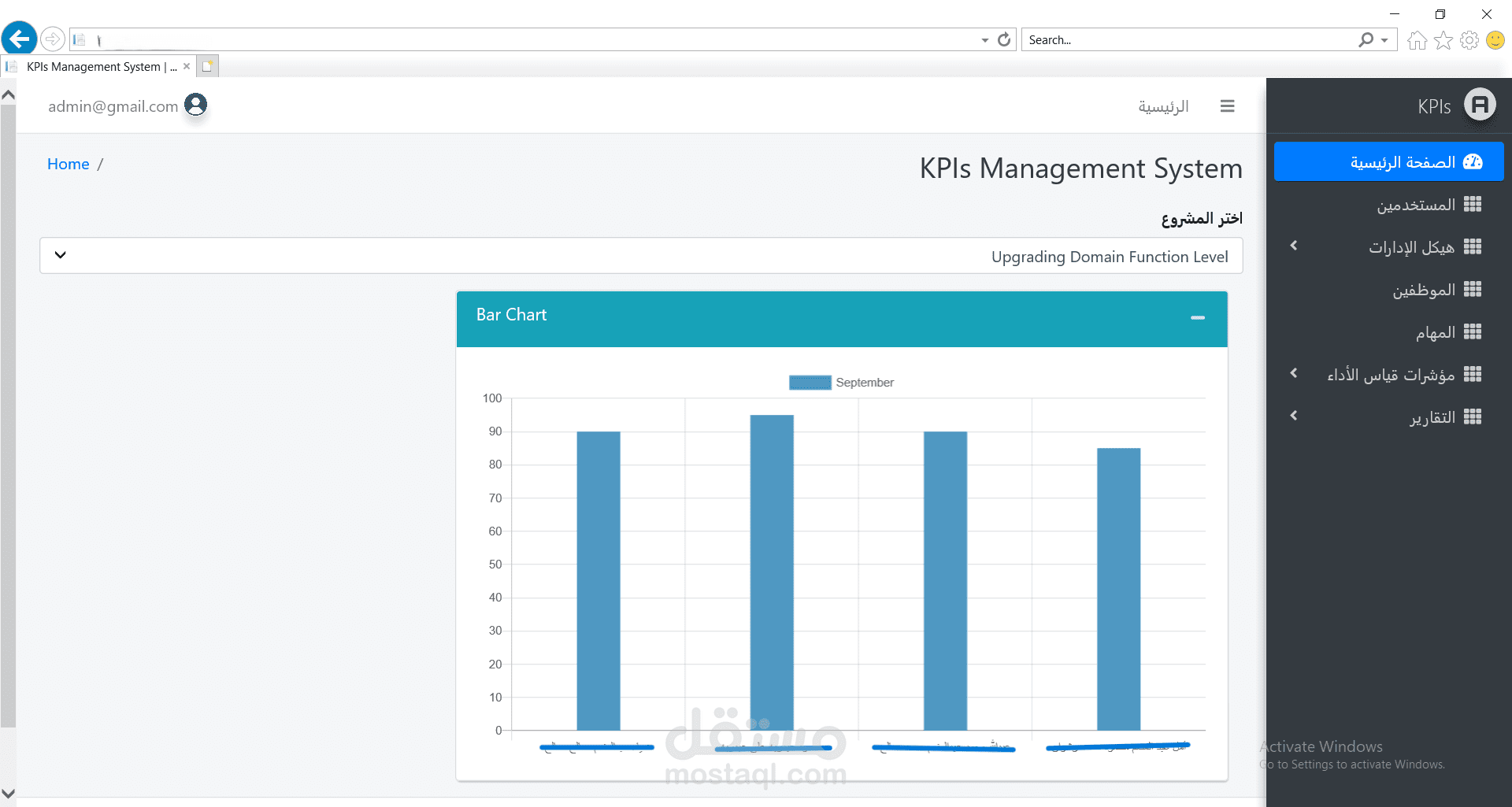Expand التقارير submenu chevron
1512x807 pixels.
1294,416
